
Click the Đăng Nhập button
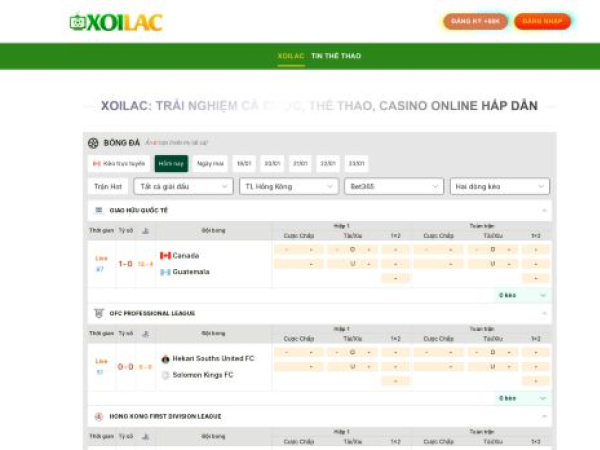tap(542, 21)
